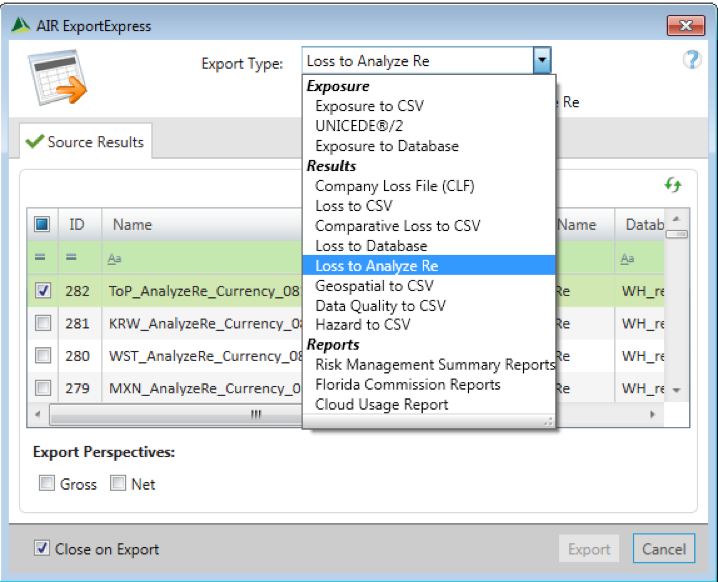
Task: Close the AIR ExportExpress window
Action: 685,25
